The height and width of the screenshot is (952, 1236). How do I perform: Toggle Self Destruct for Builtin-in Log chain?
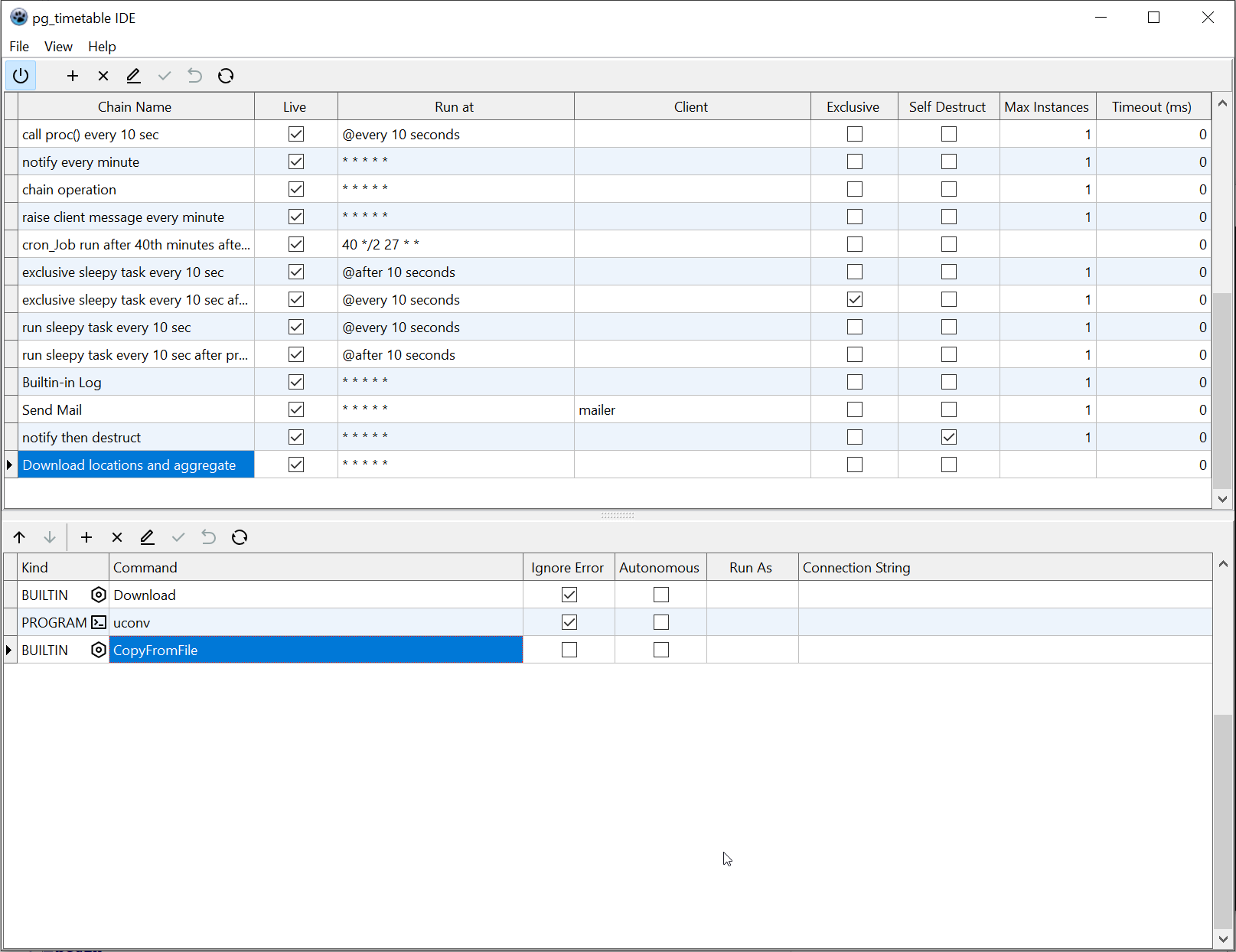(x=949, y=382)
